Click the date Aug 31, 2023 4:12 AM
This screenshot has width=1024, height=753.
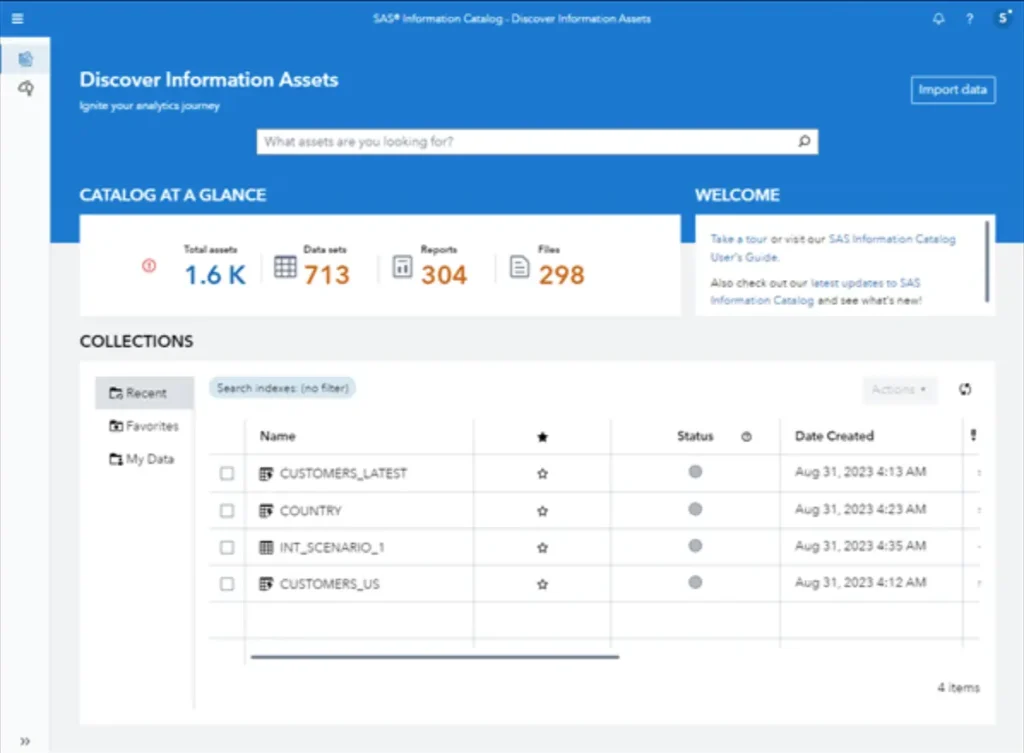pos(860,582)
